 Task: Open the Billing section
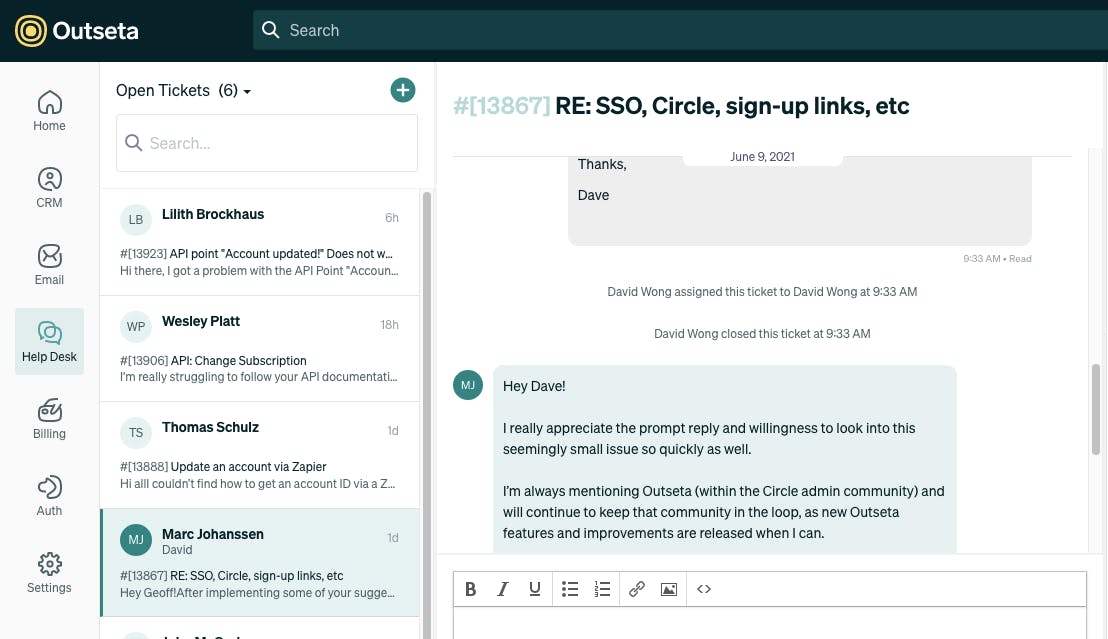point(49,419)
